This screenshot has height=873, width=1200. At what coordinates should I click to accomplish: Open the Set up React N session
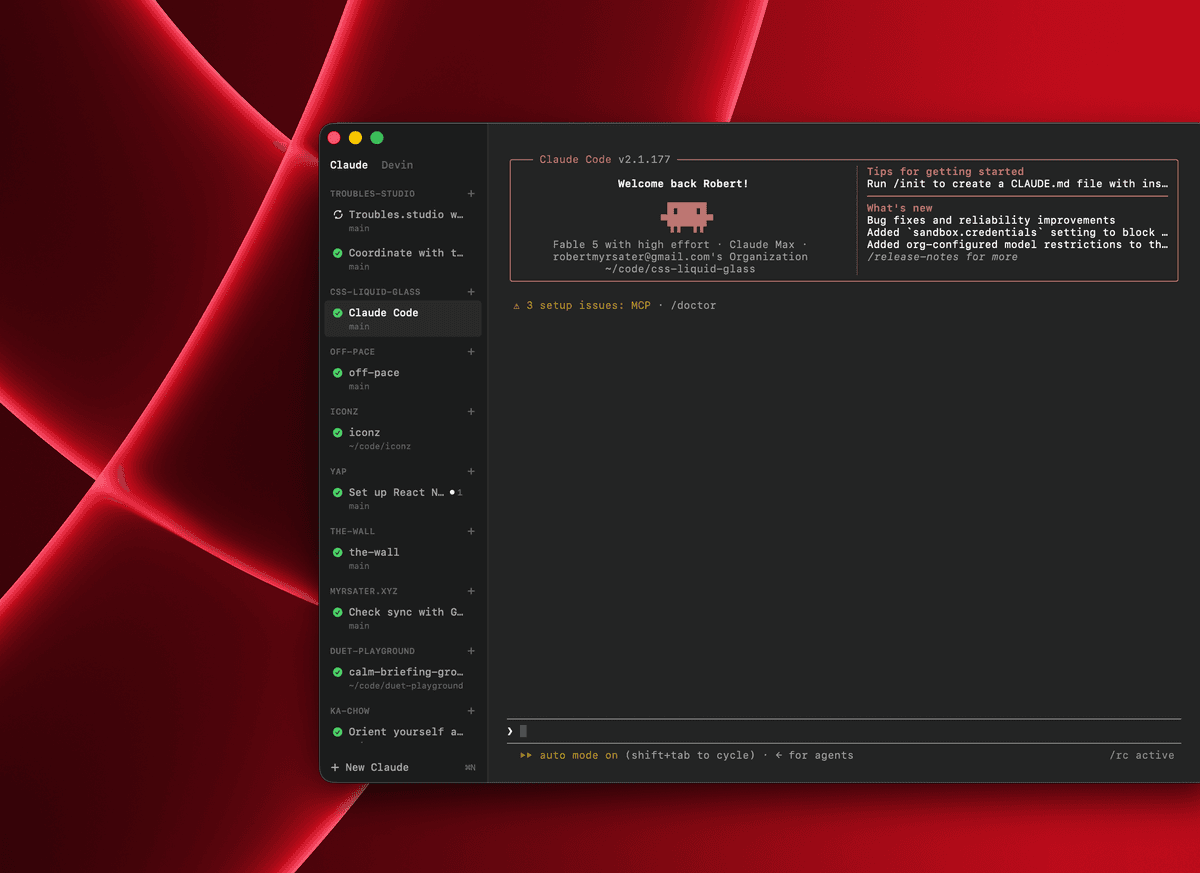tap(403, 499)
